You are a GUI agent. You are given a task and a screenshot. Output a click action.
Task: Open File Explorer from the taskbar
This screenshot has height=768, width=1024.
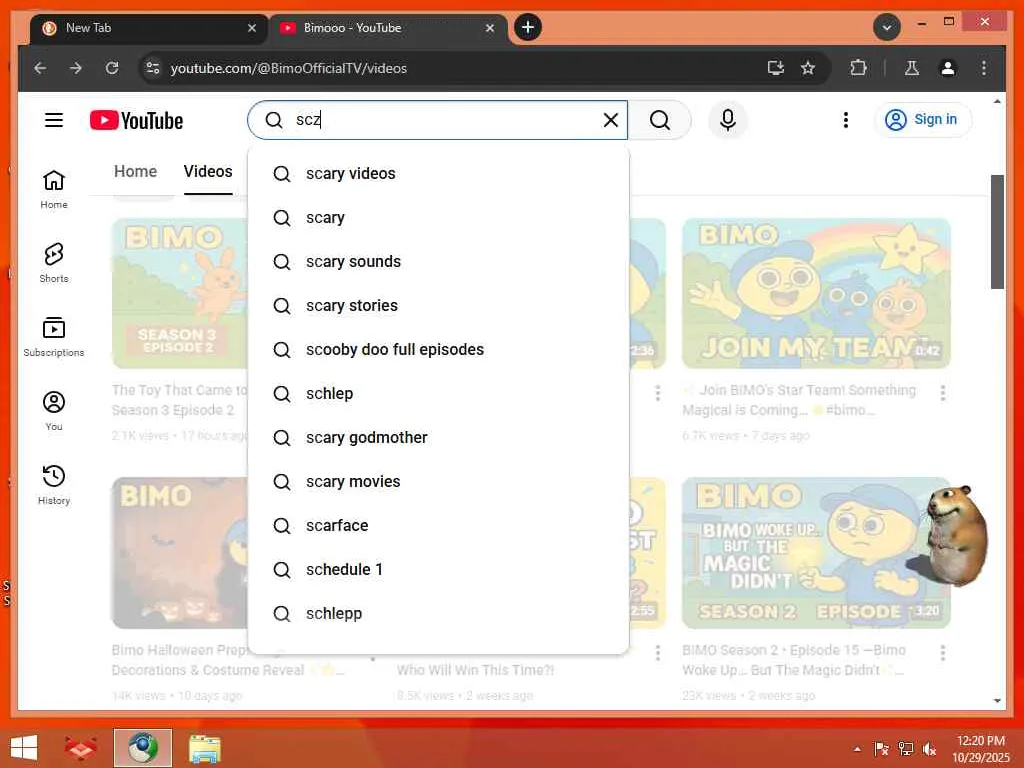[x=204, y=748]
